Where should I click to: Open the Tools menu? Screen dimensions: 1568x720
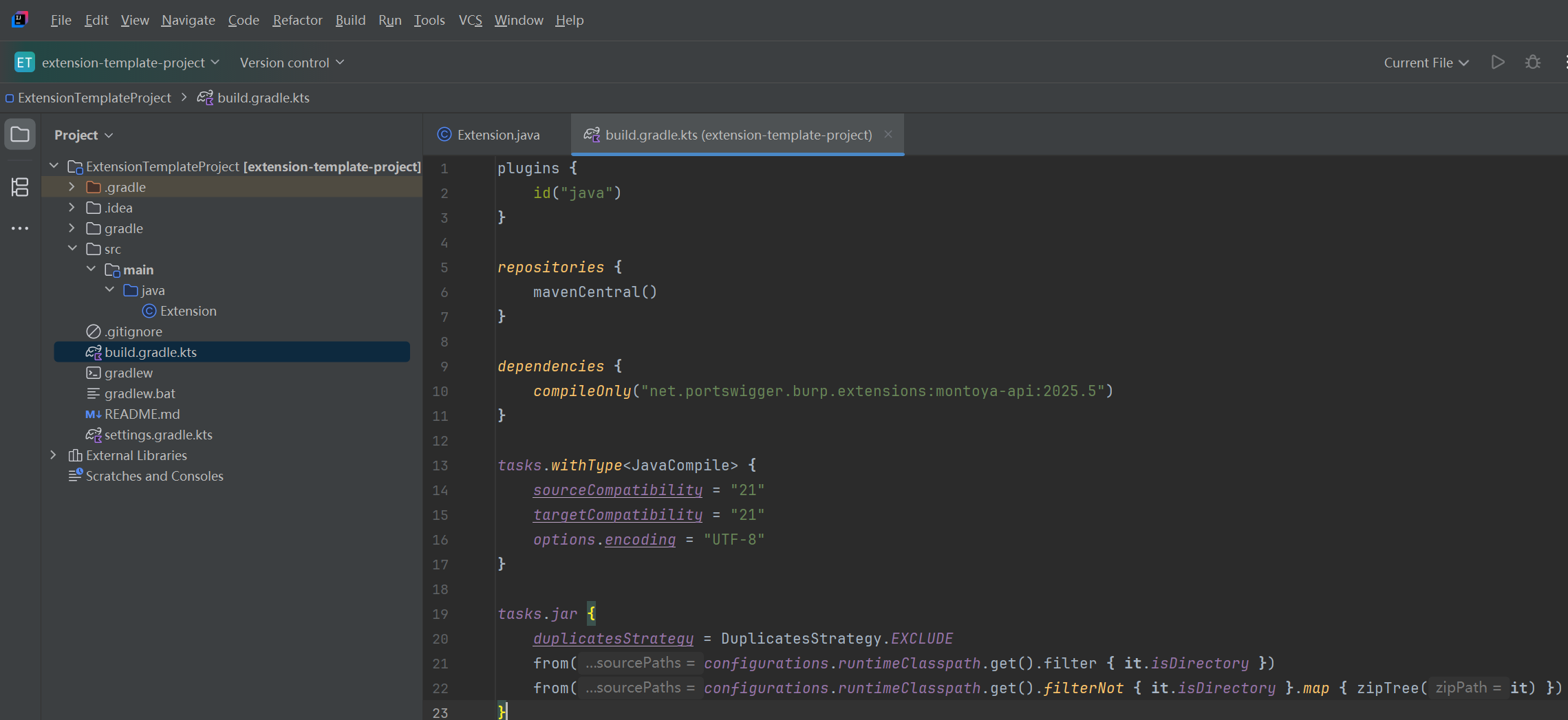coord(429,20)
